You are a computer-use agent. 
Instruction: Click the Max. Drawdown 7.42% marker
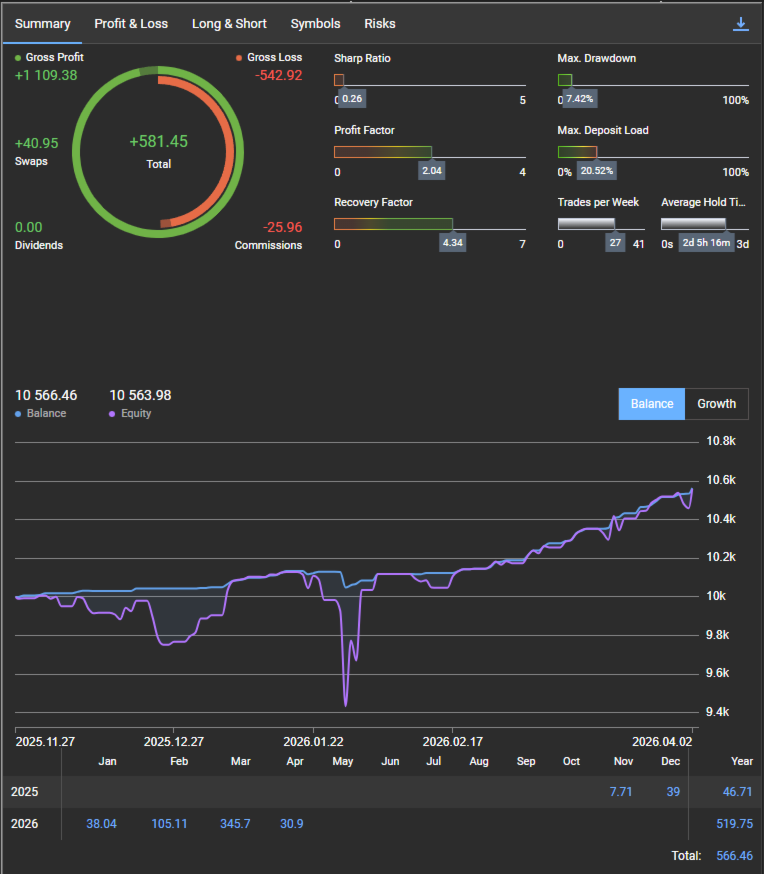tap(579, 99)
